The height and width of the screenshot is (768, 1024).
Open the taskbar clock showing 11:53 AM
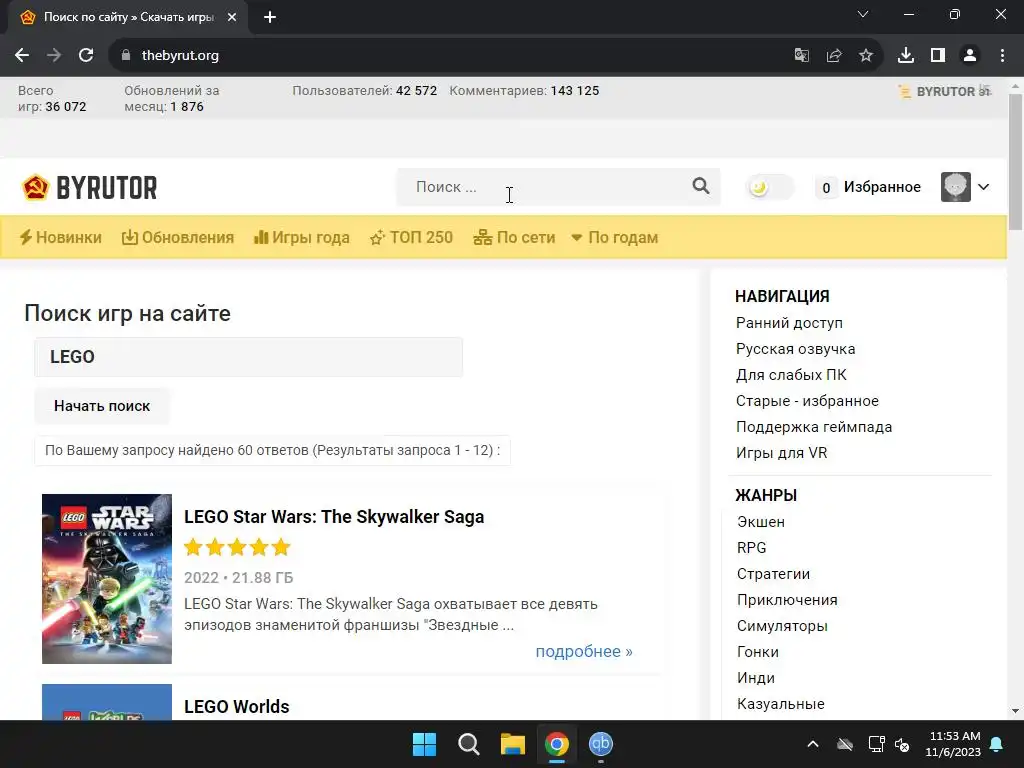coord(954,744)
